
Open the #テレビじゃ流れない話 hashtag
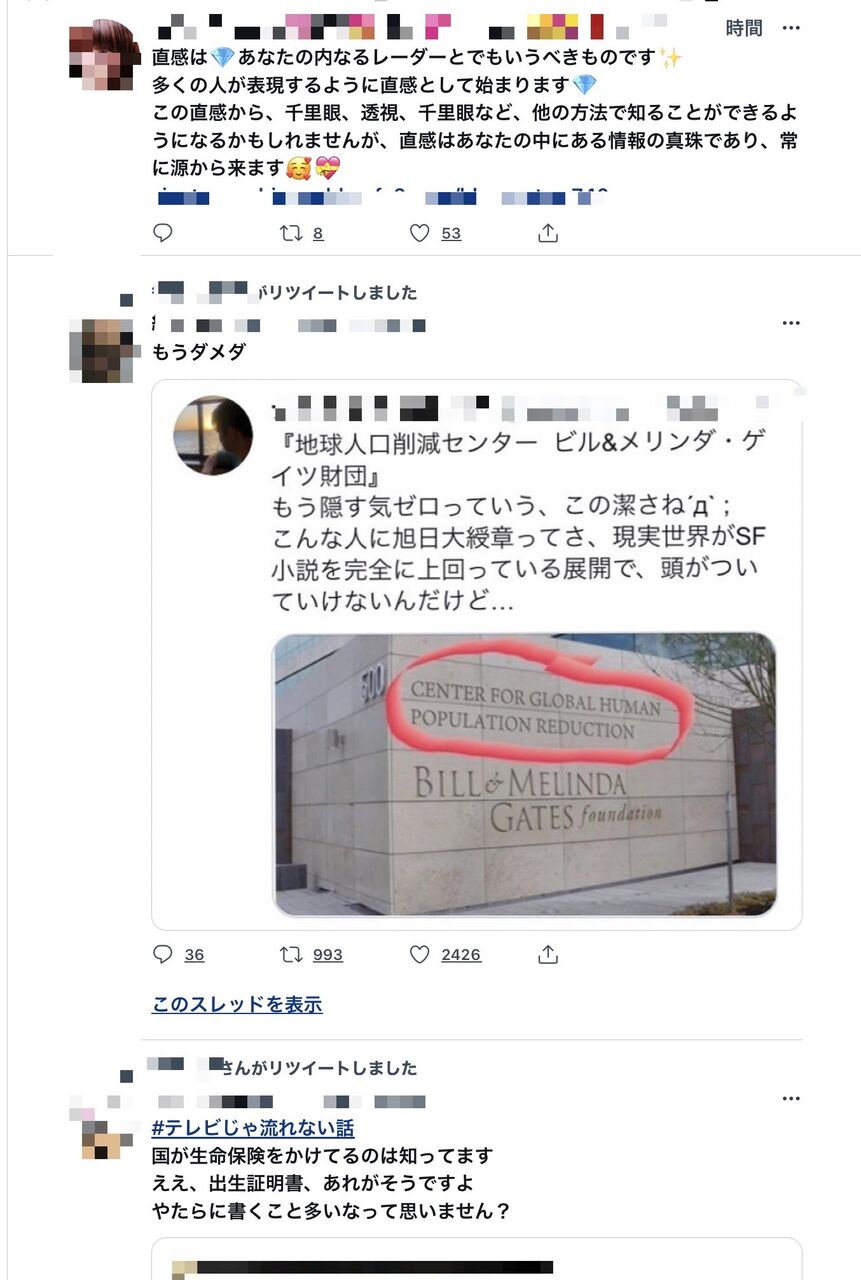point(253,1128)
